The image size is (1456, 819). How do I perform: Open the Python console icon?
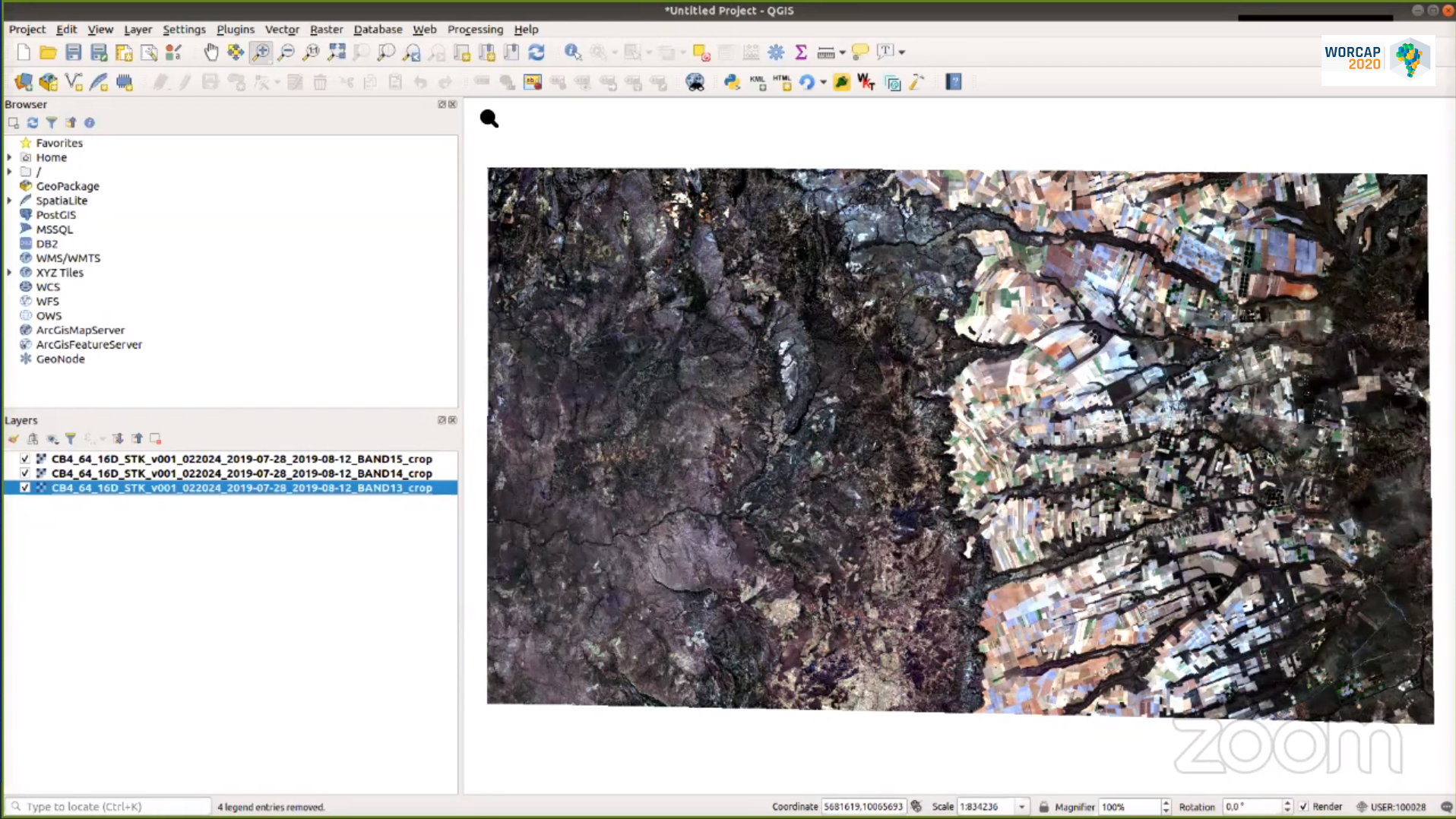[x=732, y=82]
